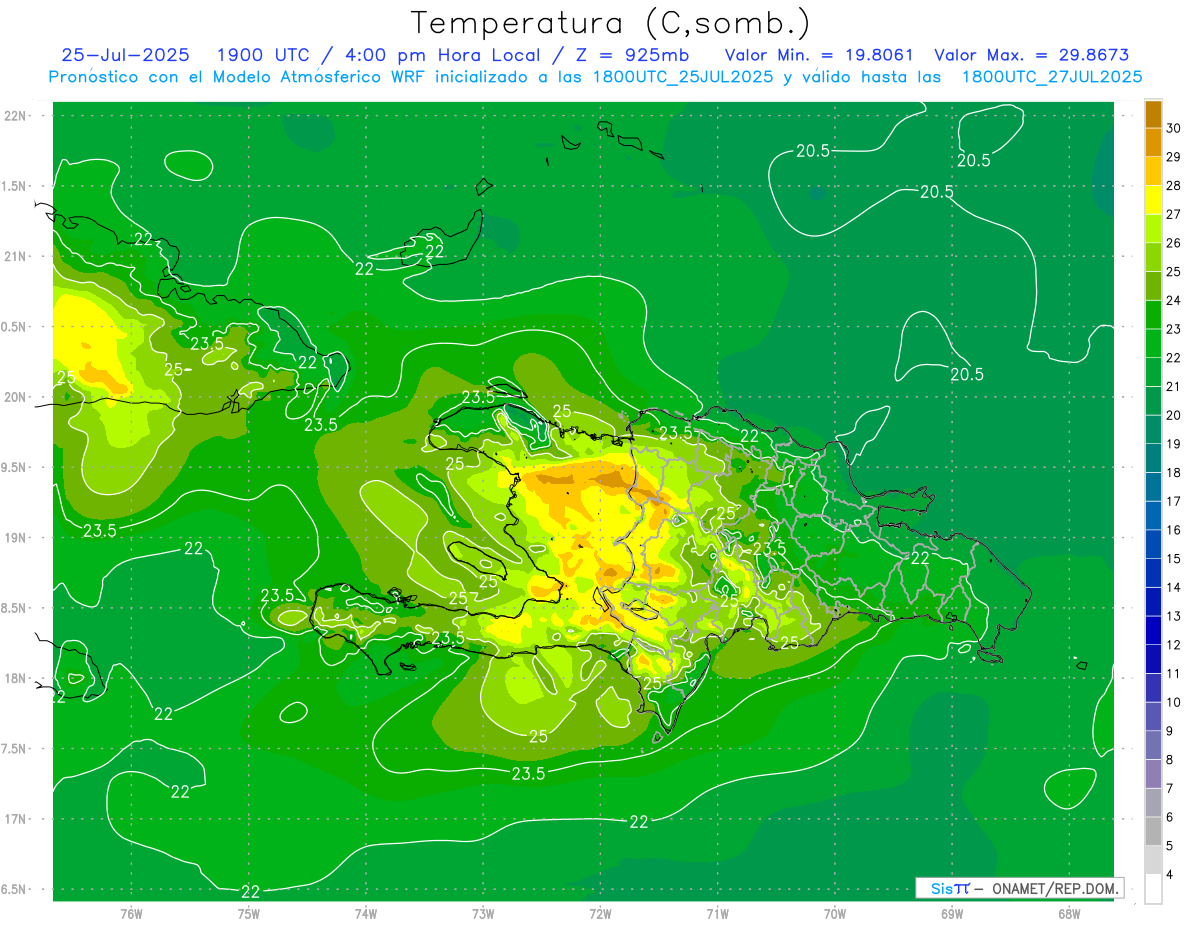Click the "22N" latitude axis label
Screen dimensions: 1200x927
click(15, 115)
